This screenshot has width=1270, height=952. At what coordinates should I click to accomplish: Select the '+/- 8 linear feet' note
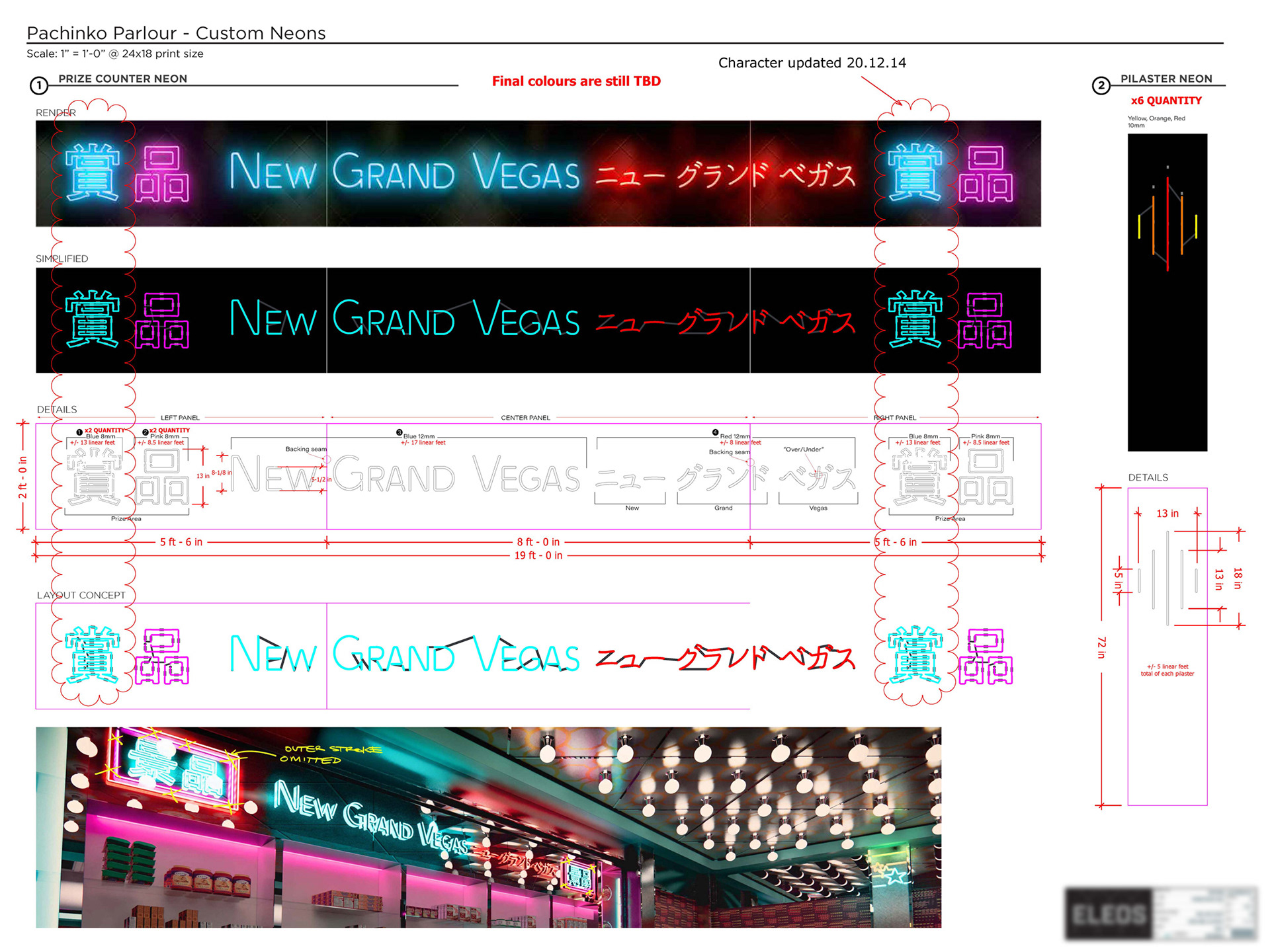(x=740, y=443)
